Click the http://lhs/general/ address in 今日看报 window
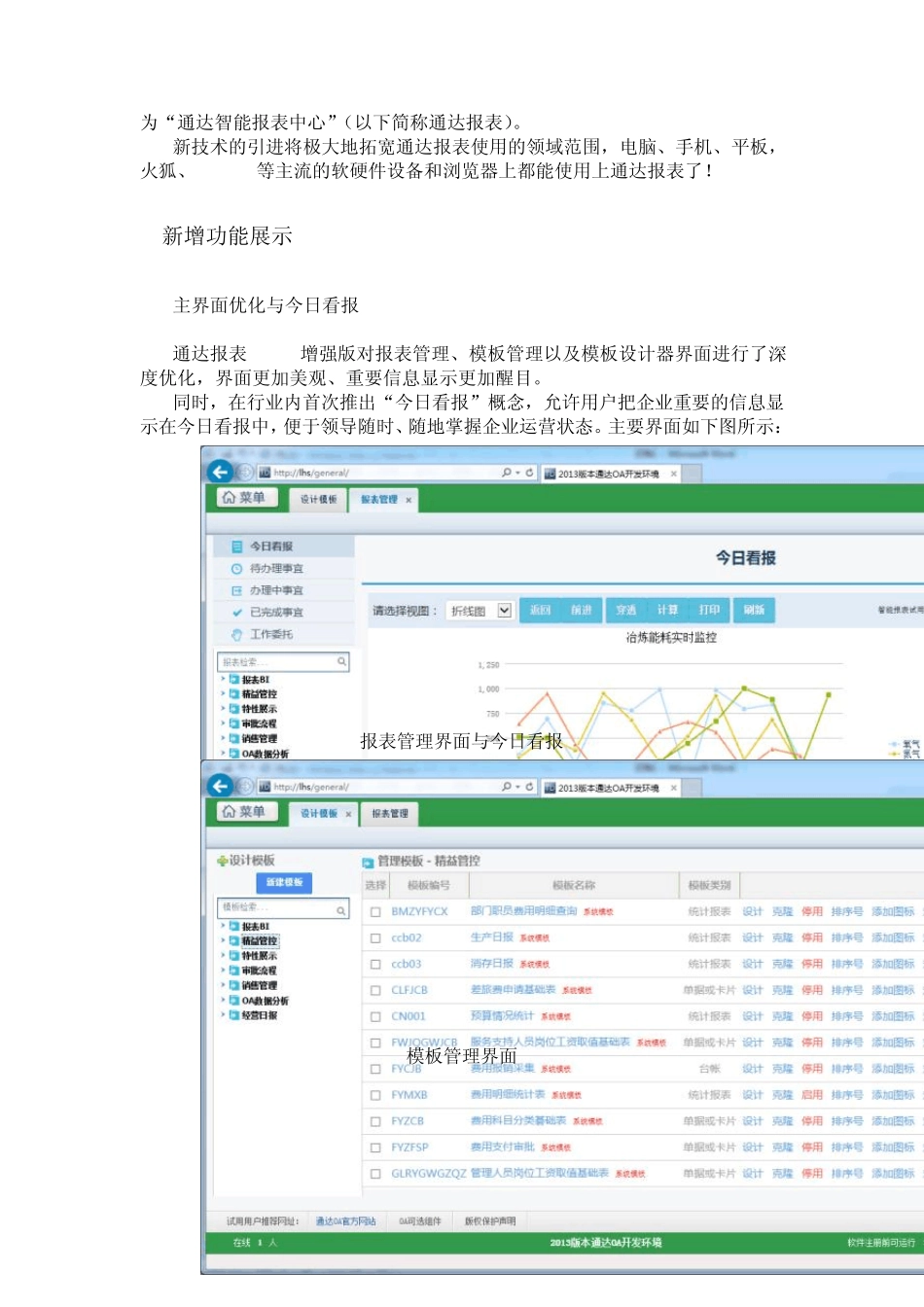Screen dimensions: 924x1307 pyautogui.click(x=311, y=473)
